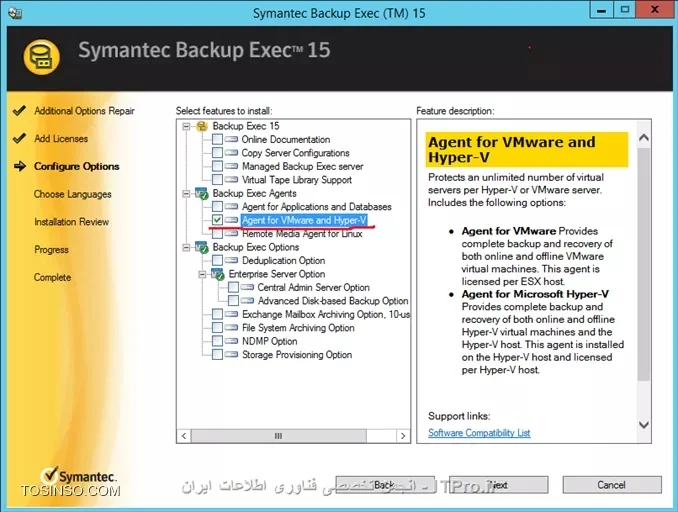This screenshot has height=512, width=678.
Task: Click the Additional Options Repair step
Action: 84,111
